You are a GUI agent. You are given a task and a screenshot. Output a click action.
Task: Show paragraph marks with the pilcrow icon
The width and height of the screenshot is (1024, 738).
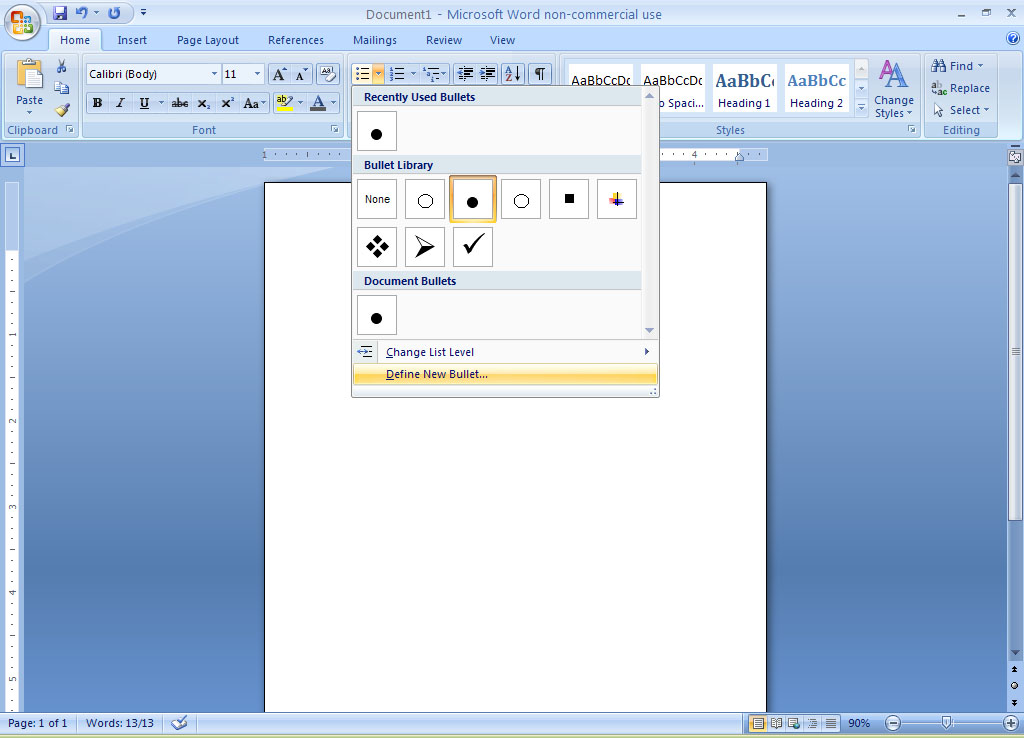tap(539, 74)
